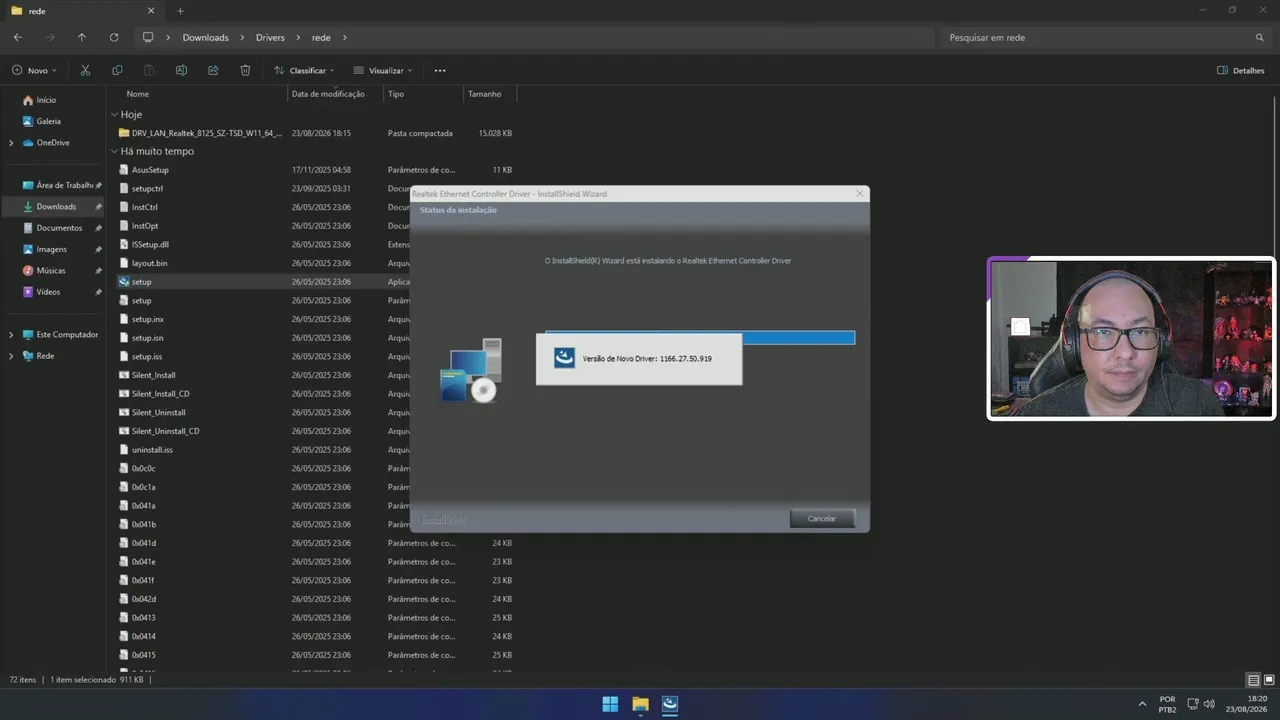
Task: Open the Classificar sort dropdown
Action: tap(305, 70)
